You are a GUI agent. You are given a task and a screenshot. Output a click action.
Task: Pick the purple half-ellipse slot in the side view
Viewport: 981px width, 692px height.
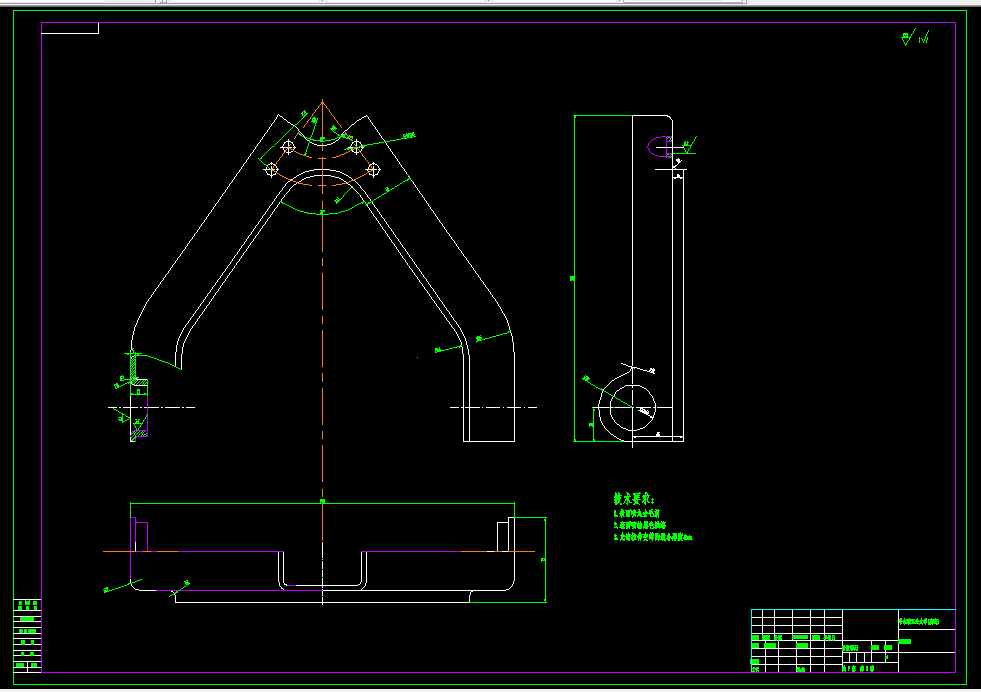[659, 146]
